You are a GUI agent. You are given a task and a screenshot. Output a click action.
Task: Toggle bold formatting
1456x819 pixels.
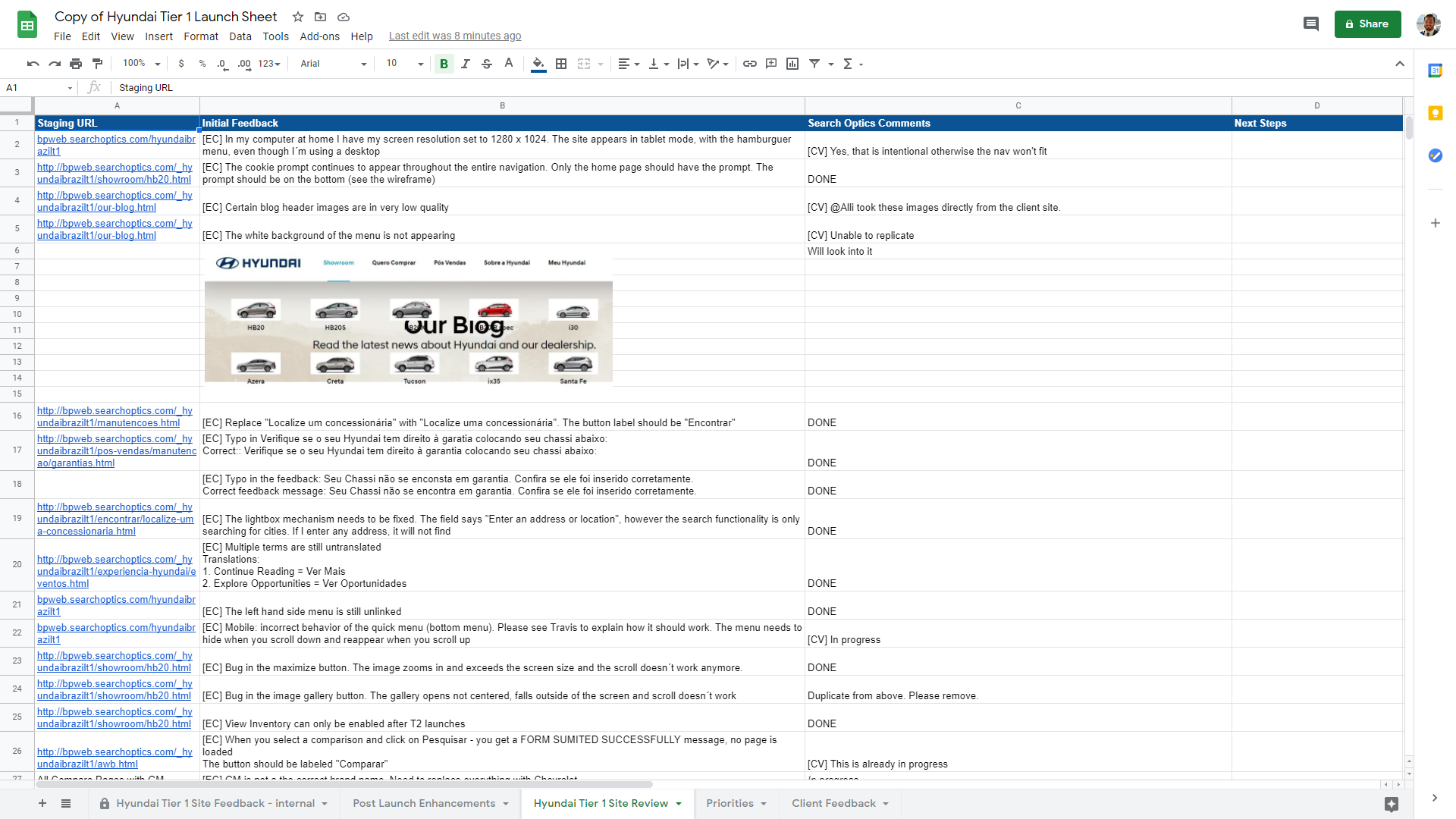(444, 64)
